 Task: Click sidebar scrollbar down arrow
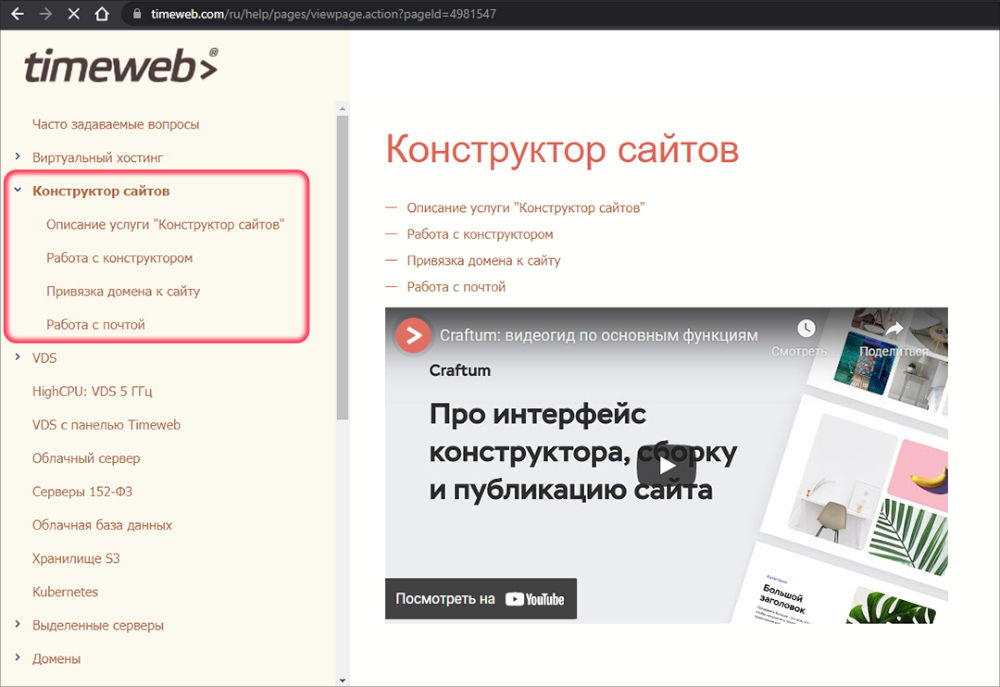click(x=342, y=681)
